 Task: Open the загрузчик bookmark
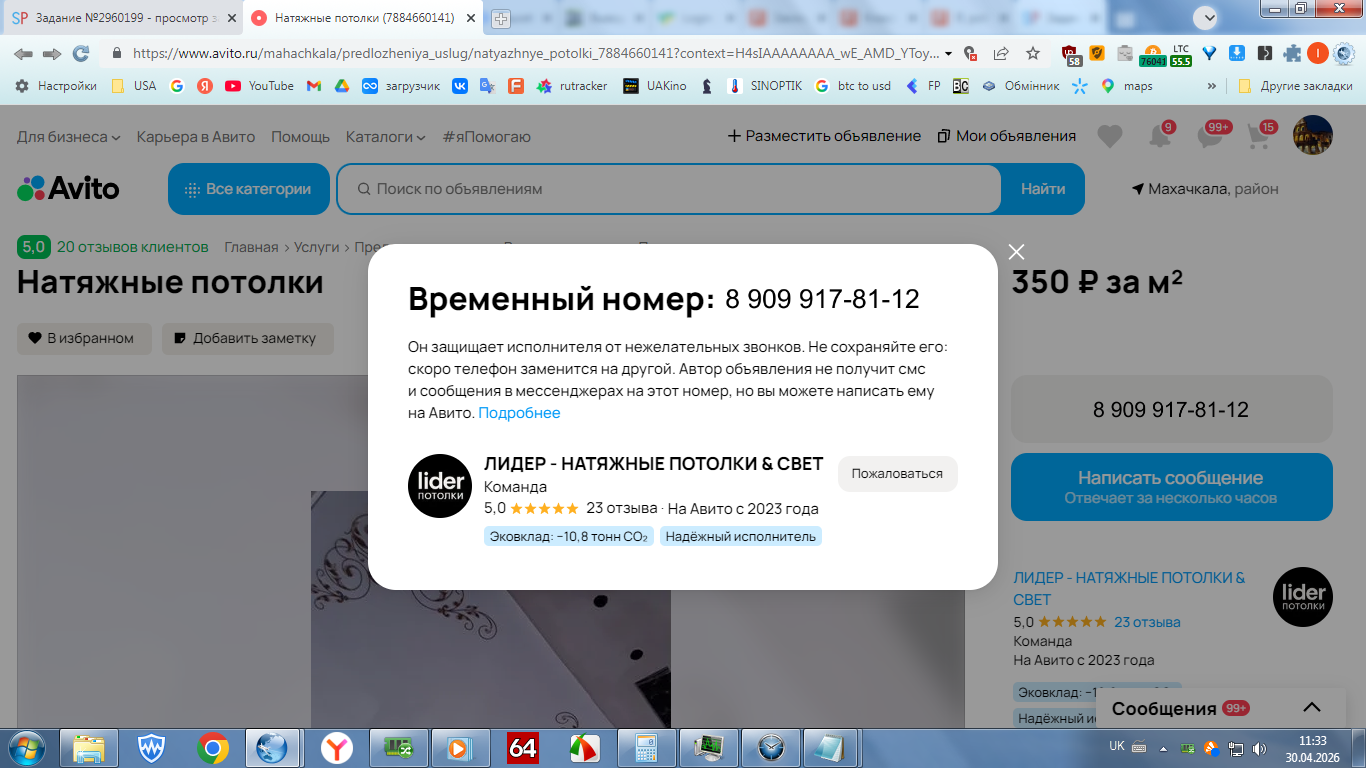click(401, 86)
